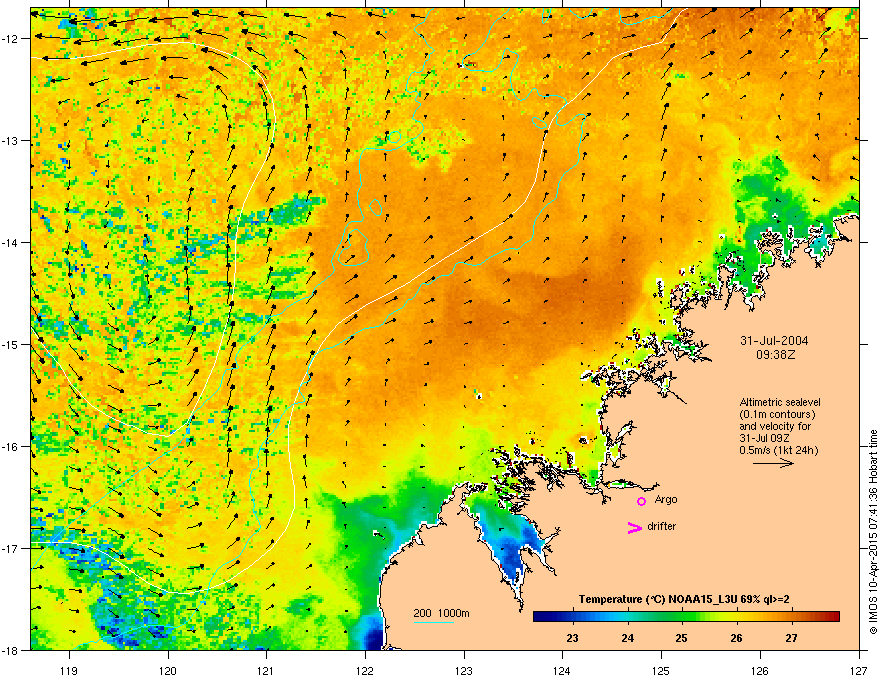Click longitude label 121
The height and width of the screenshot is (680, 880).
[266, 671]
